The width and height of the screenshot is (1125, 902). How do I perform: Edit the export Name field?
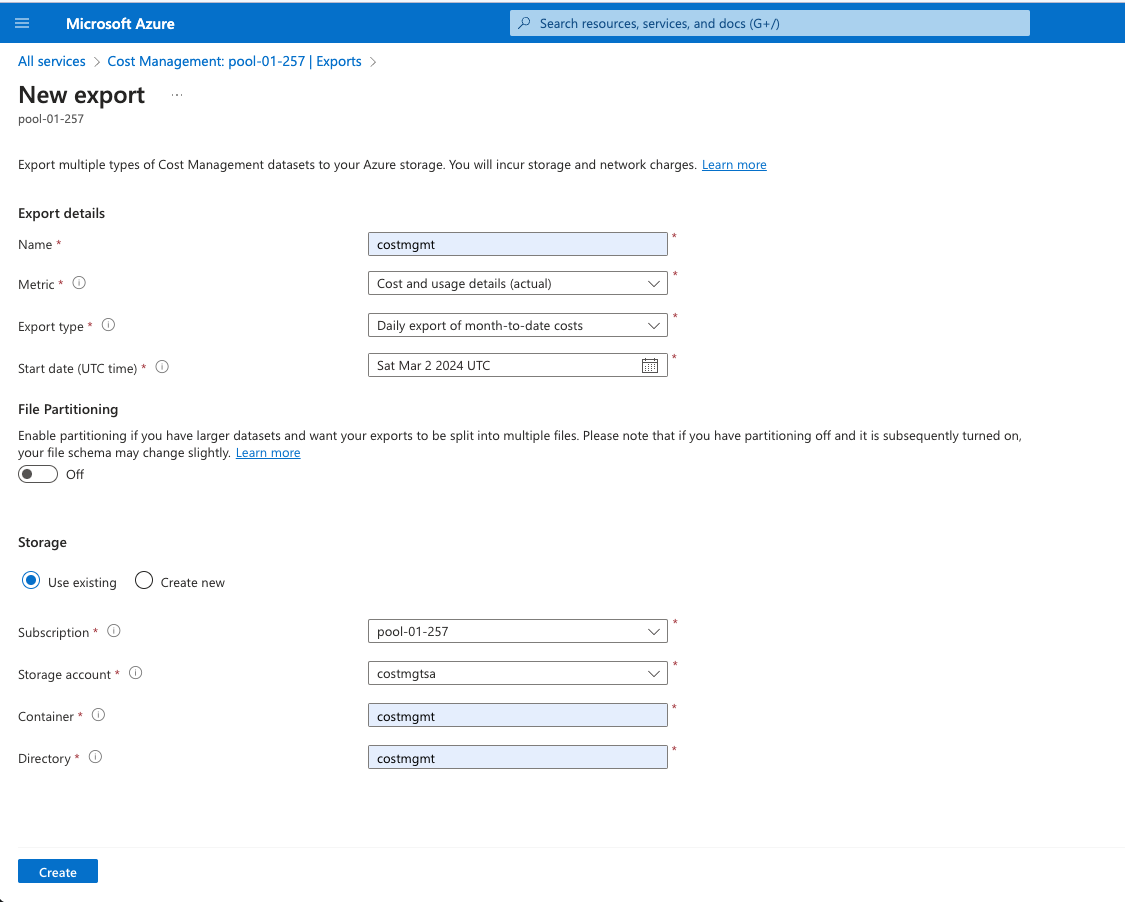517,244
